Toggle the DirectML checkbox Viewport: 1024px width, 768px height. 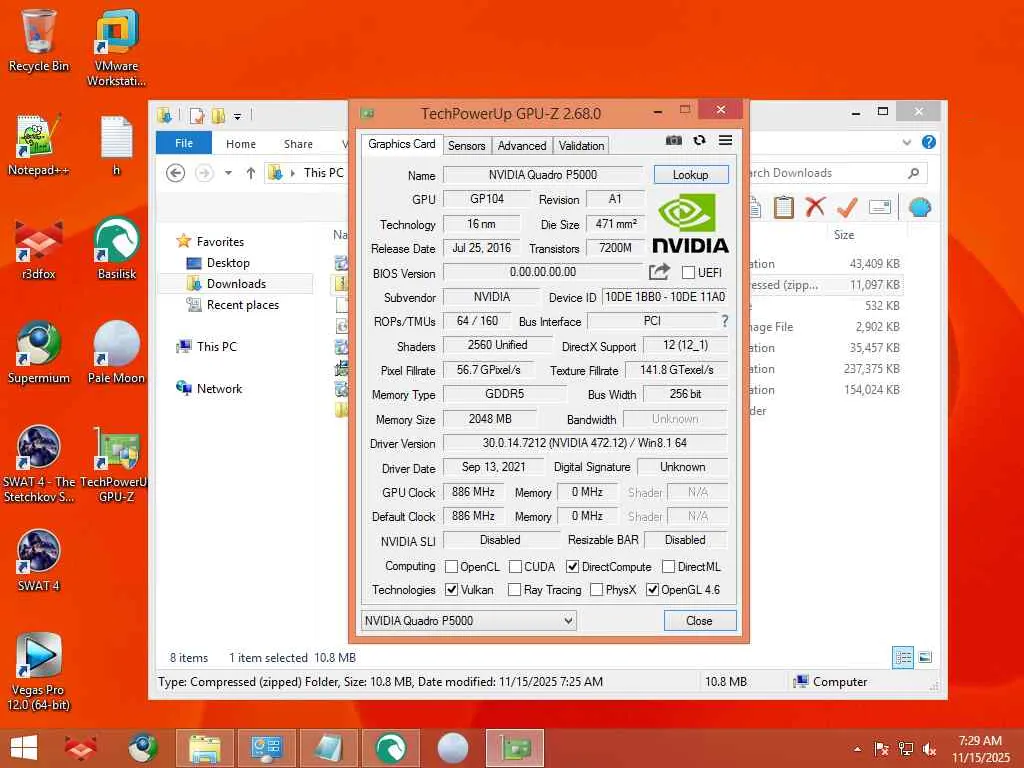click(x=668, y=566)
